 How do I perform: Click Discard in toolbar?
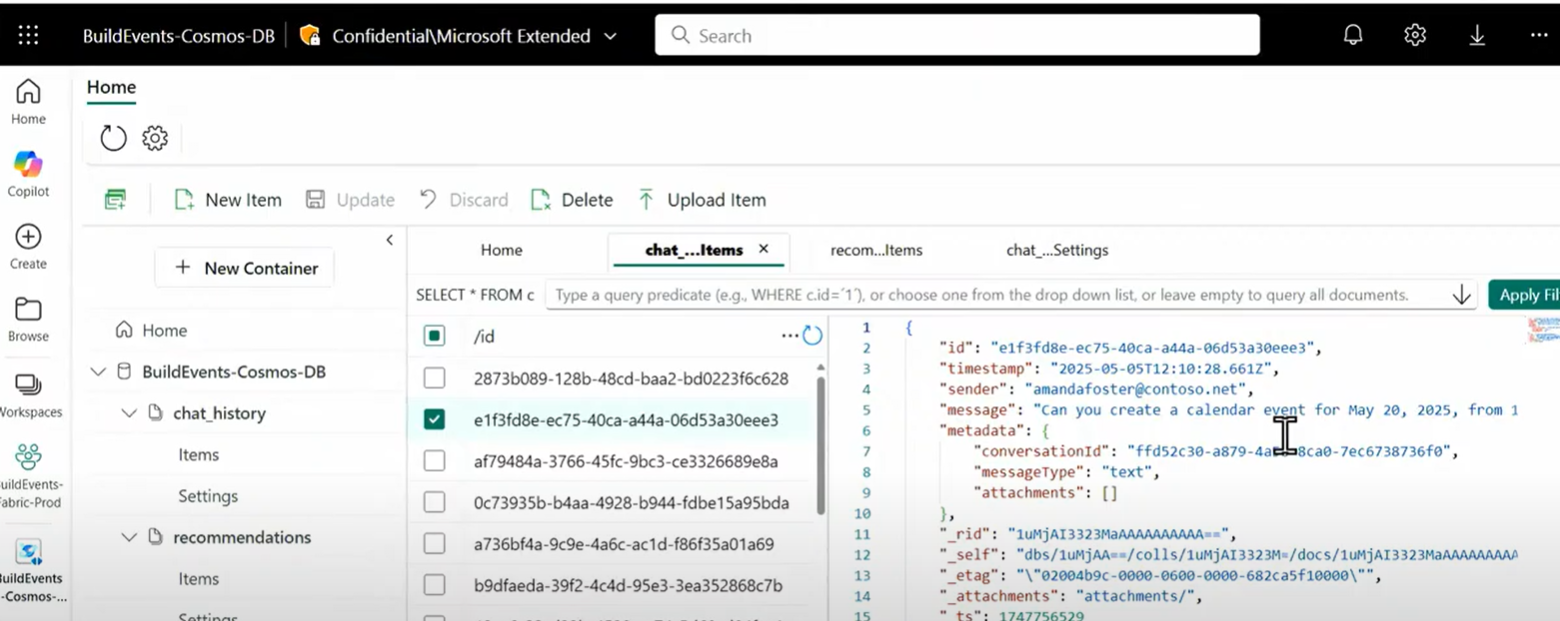[464, 200]
